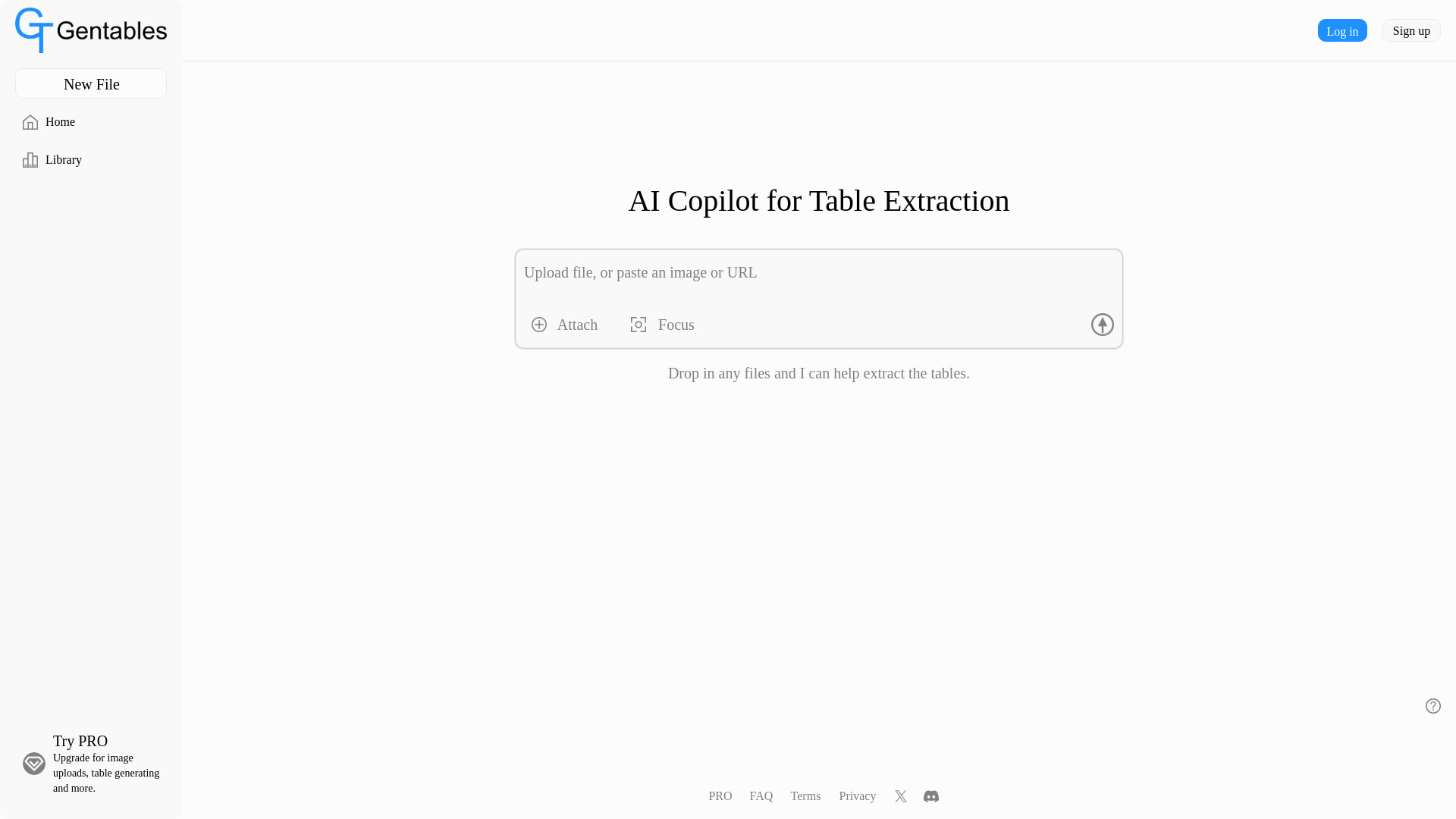Click the Gentables home logo icon
This screenshot has width=1456, height=819.
pos(33,30)
